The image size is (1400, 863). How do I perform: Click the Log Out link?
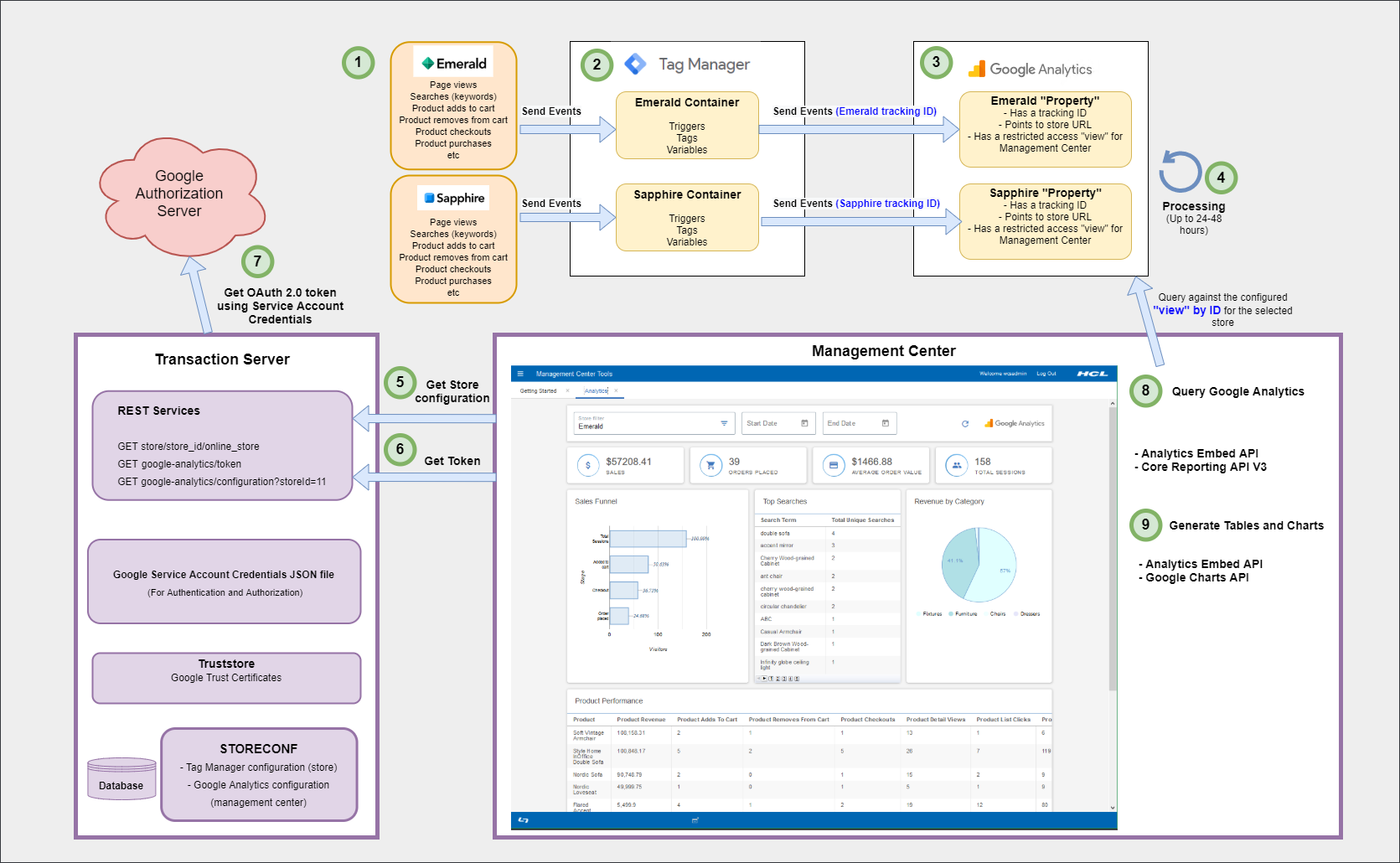[x=1046, y=374]
